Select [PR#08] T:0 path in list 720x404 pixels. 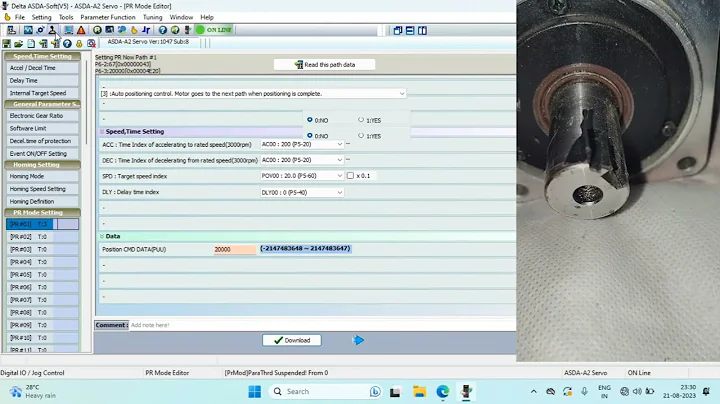coord(43,312)
